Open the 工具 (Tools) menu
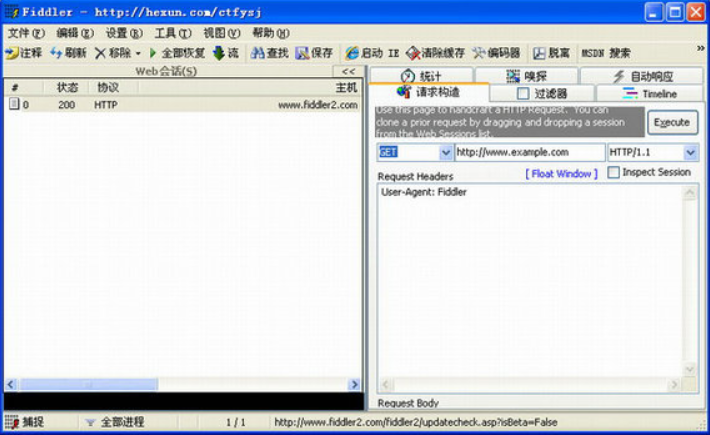This screenshot has height=435, width=710. [x=171, y=32]
